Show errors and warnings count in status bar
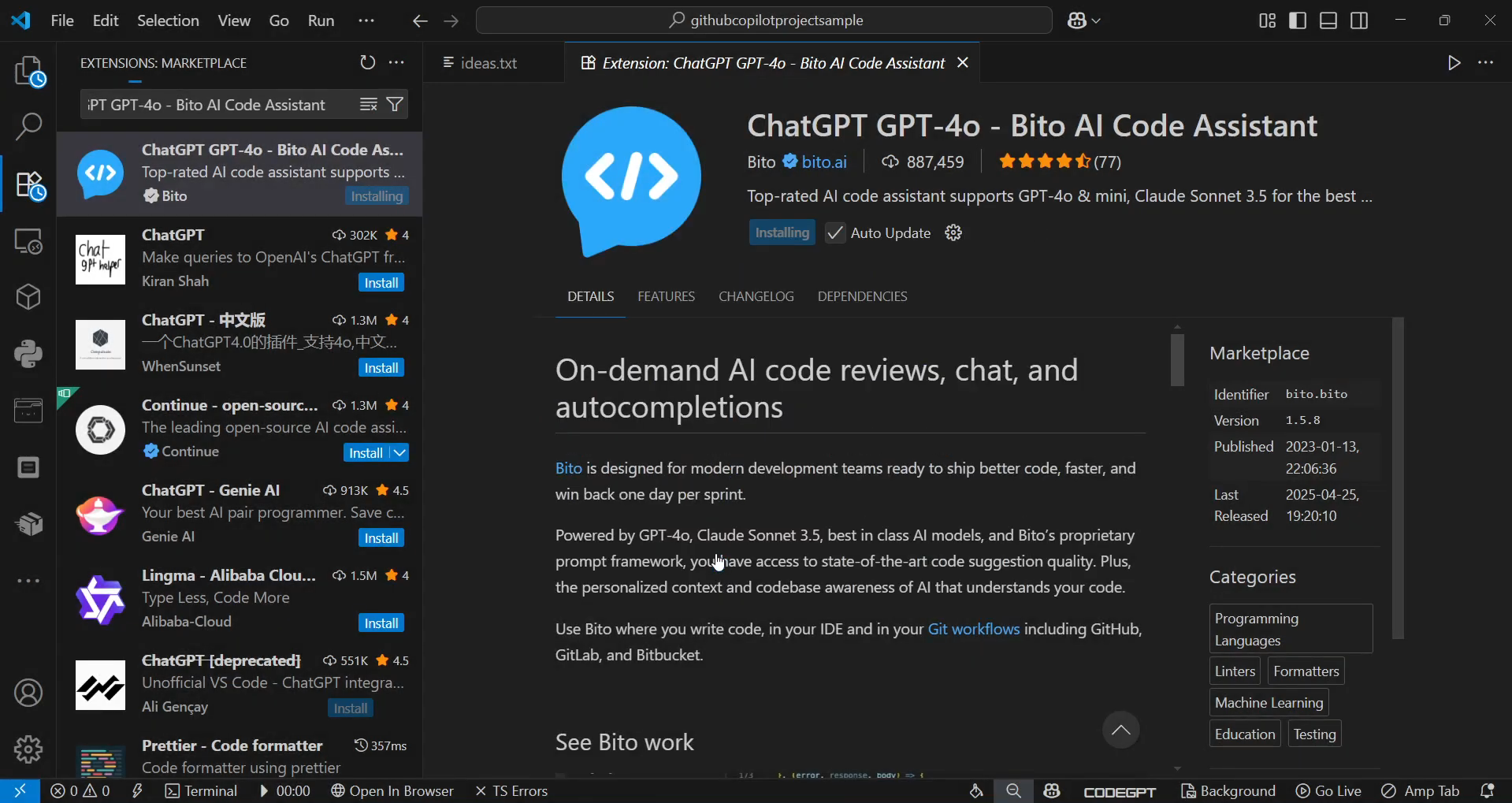Image resolution: width=1512 pixels, height=803 pixels. pos(80,790)
